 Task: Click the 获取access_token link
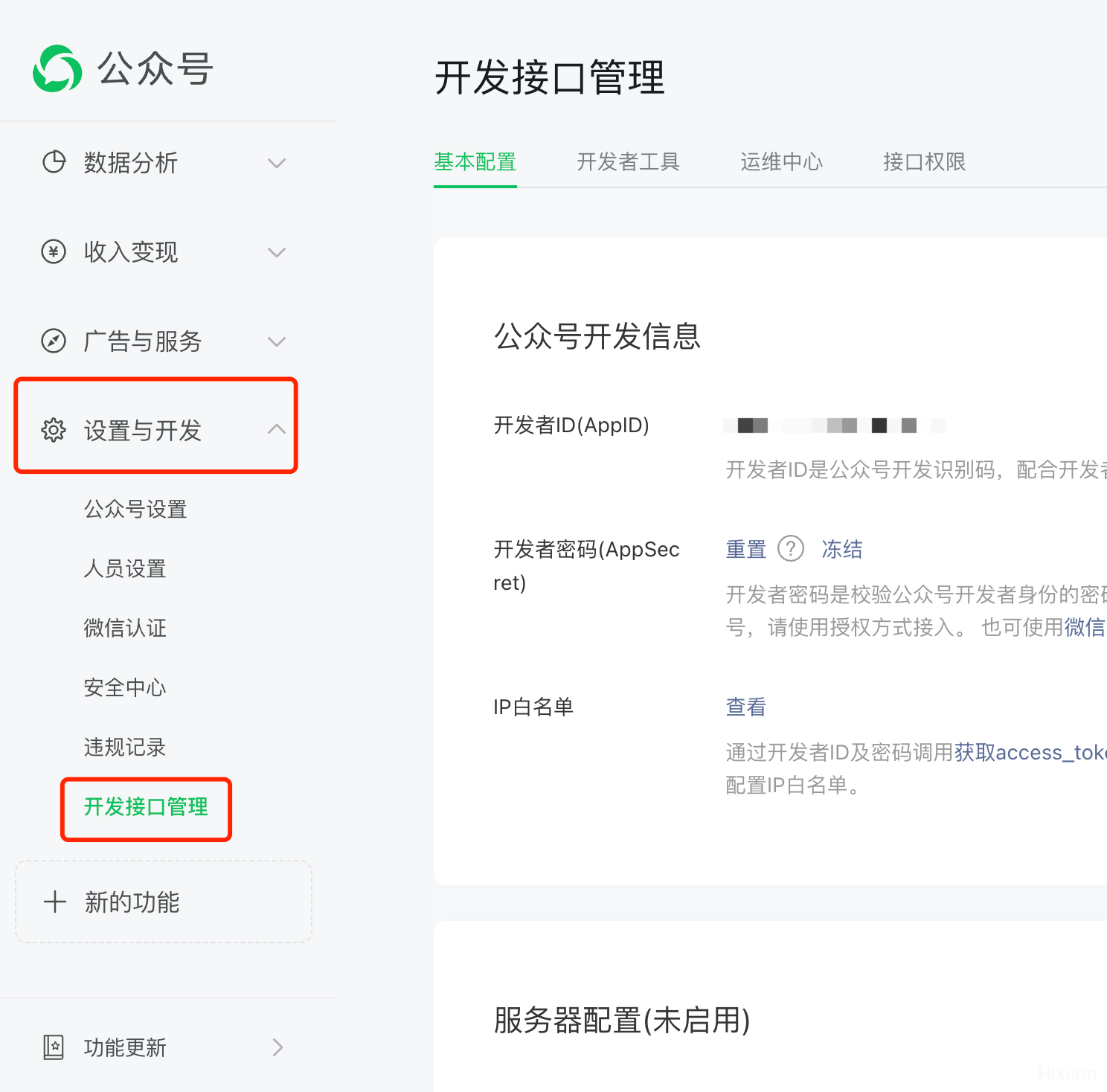pyautogui.click(x=1030, y=752)
